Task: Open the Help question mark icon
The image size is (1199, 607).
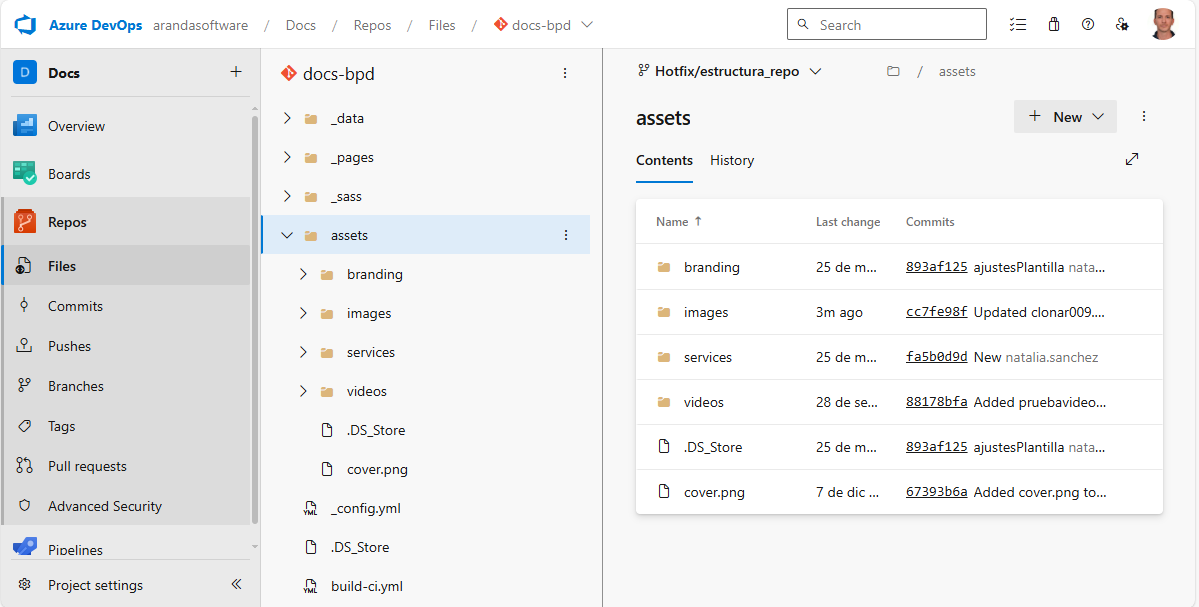Action: click(x=1088, y=25)
